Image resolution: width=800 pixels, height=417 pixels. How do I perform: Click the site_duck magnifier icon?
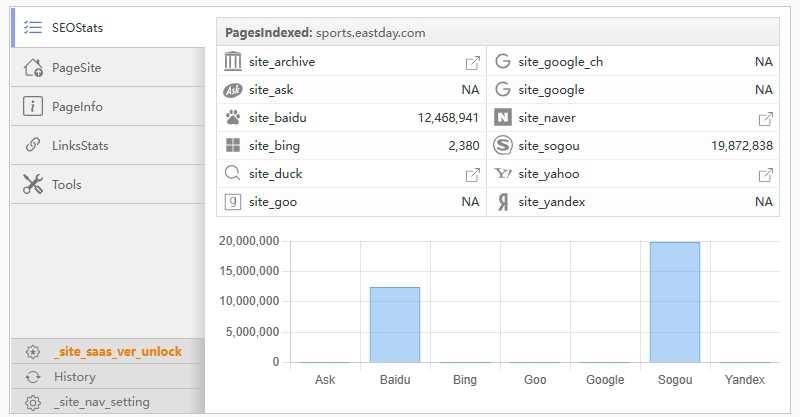coord(233,174)
